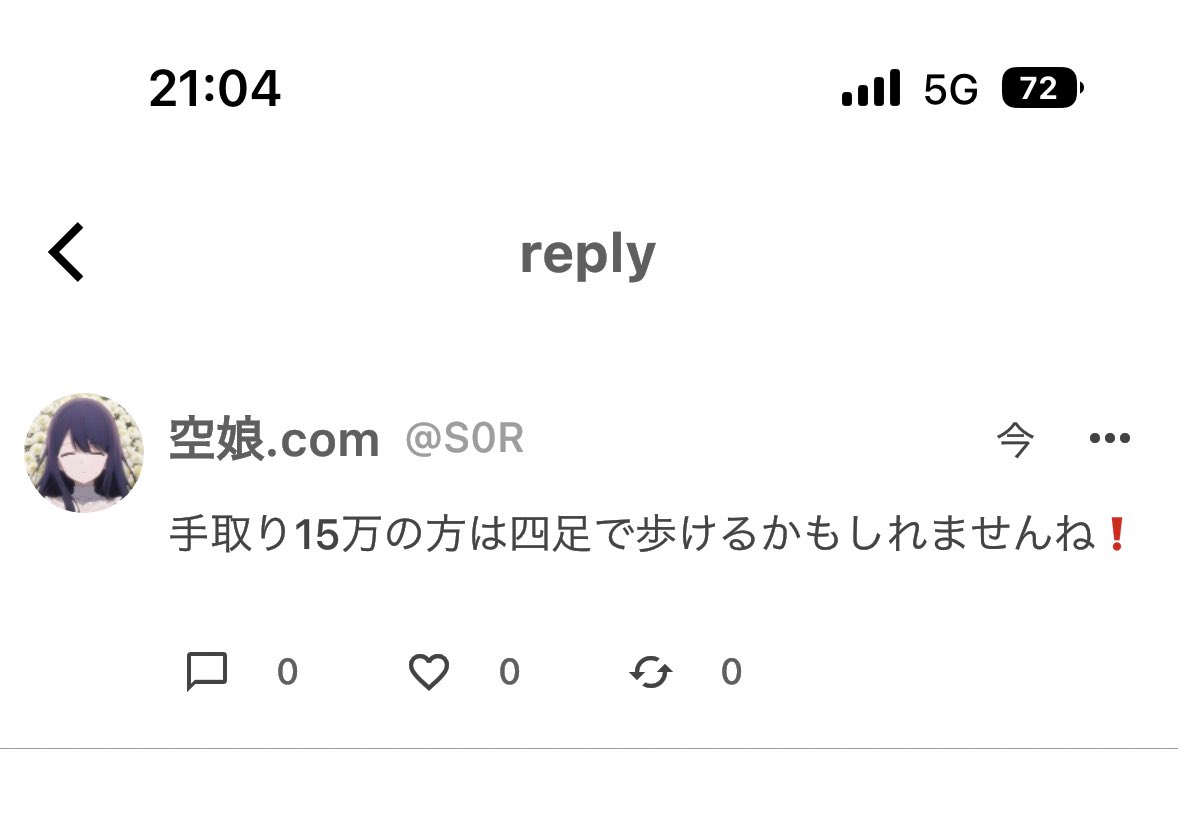This screenshot has width=1178, height=835.
Task: Tap the reply count beside speech bubble
Action: click(x=288, y=672)
